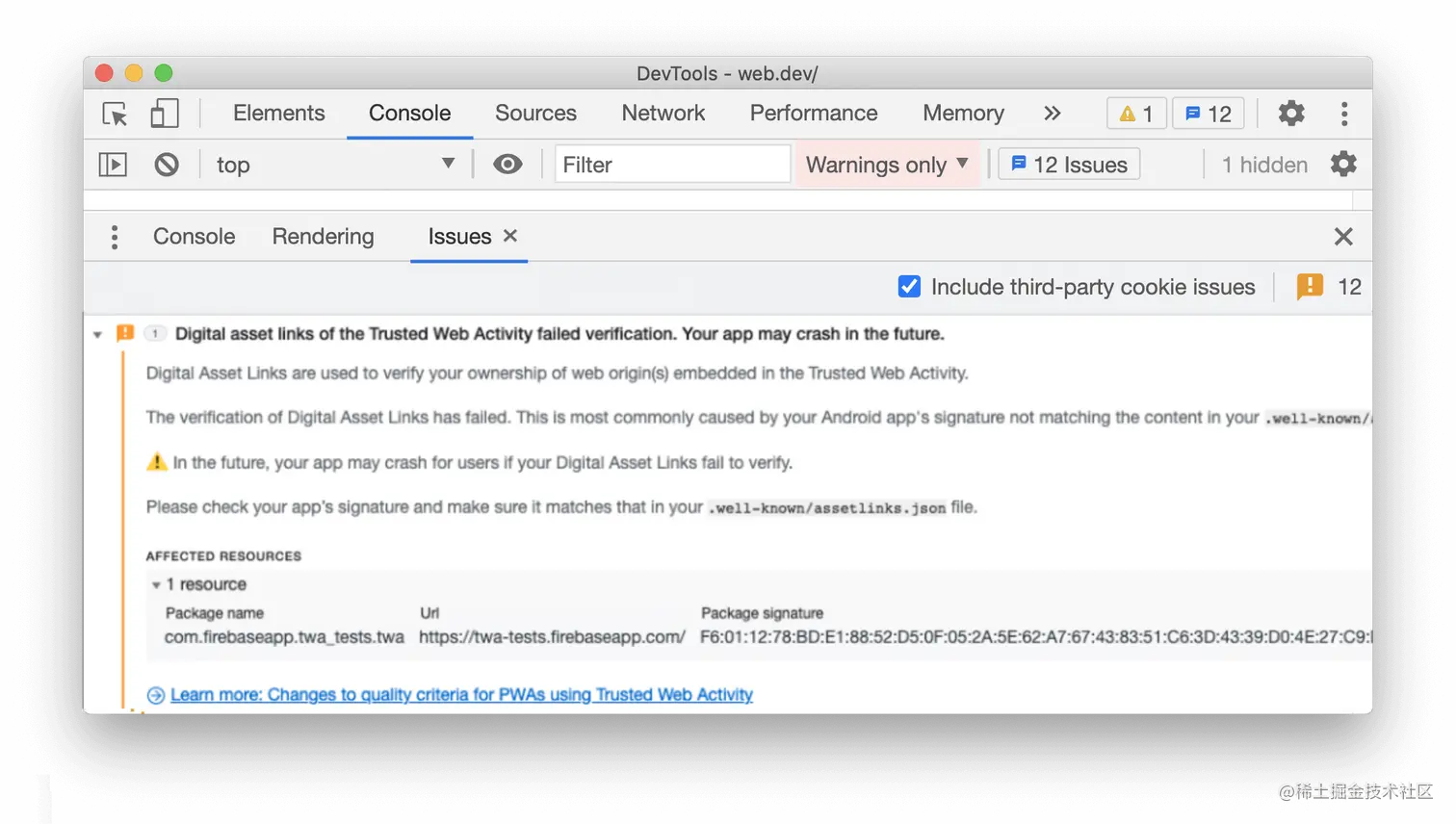Collapse the 1 resource disclosure triangle

(156, 585)
